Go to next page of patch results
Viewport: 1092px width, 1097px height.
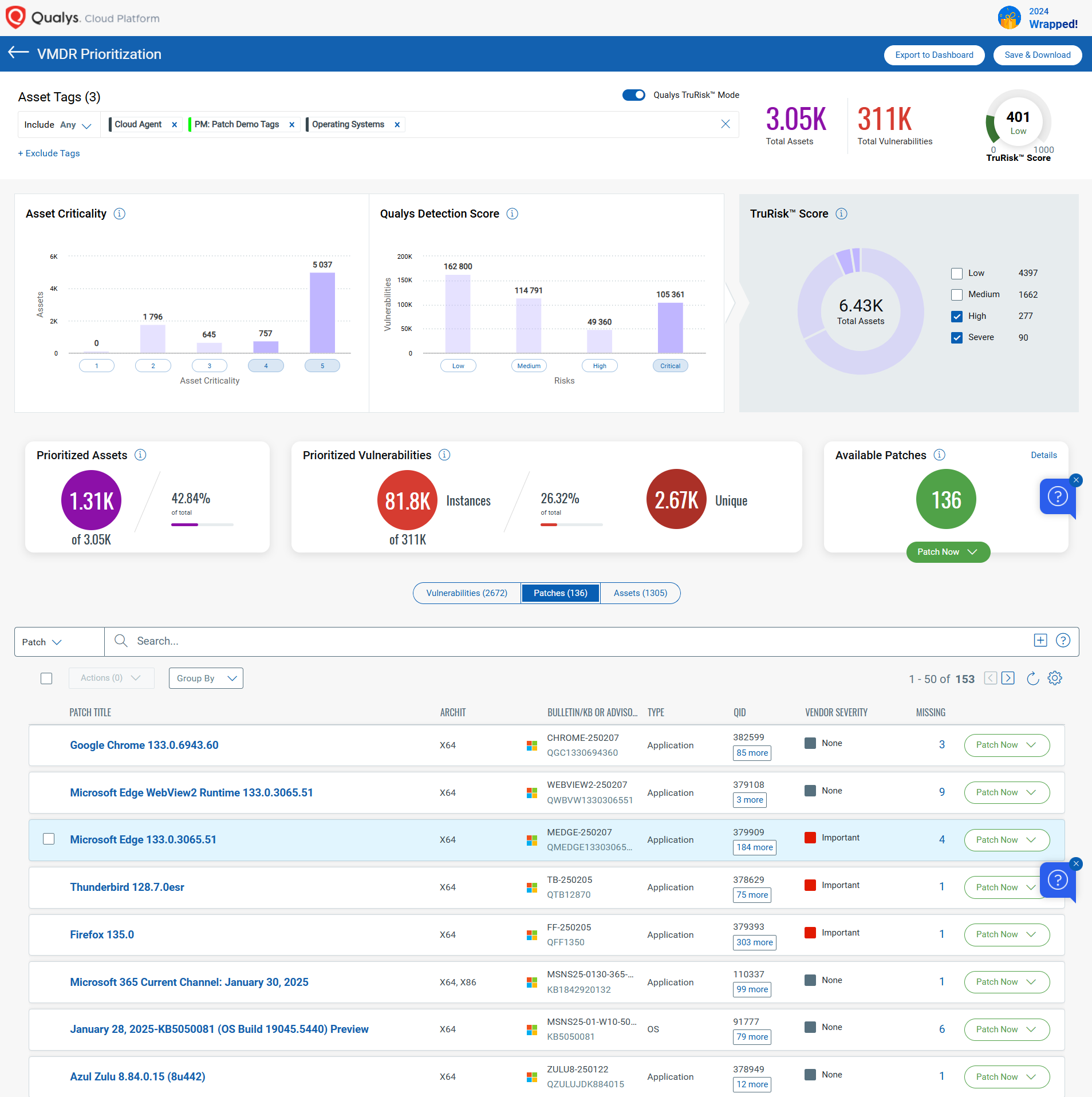(1008, 678)
